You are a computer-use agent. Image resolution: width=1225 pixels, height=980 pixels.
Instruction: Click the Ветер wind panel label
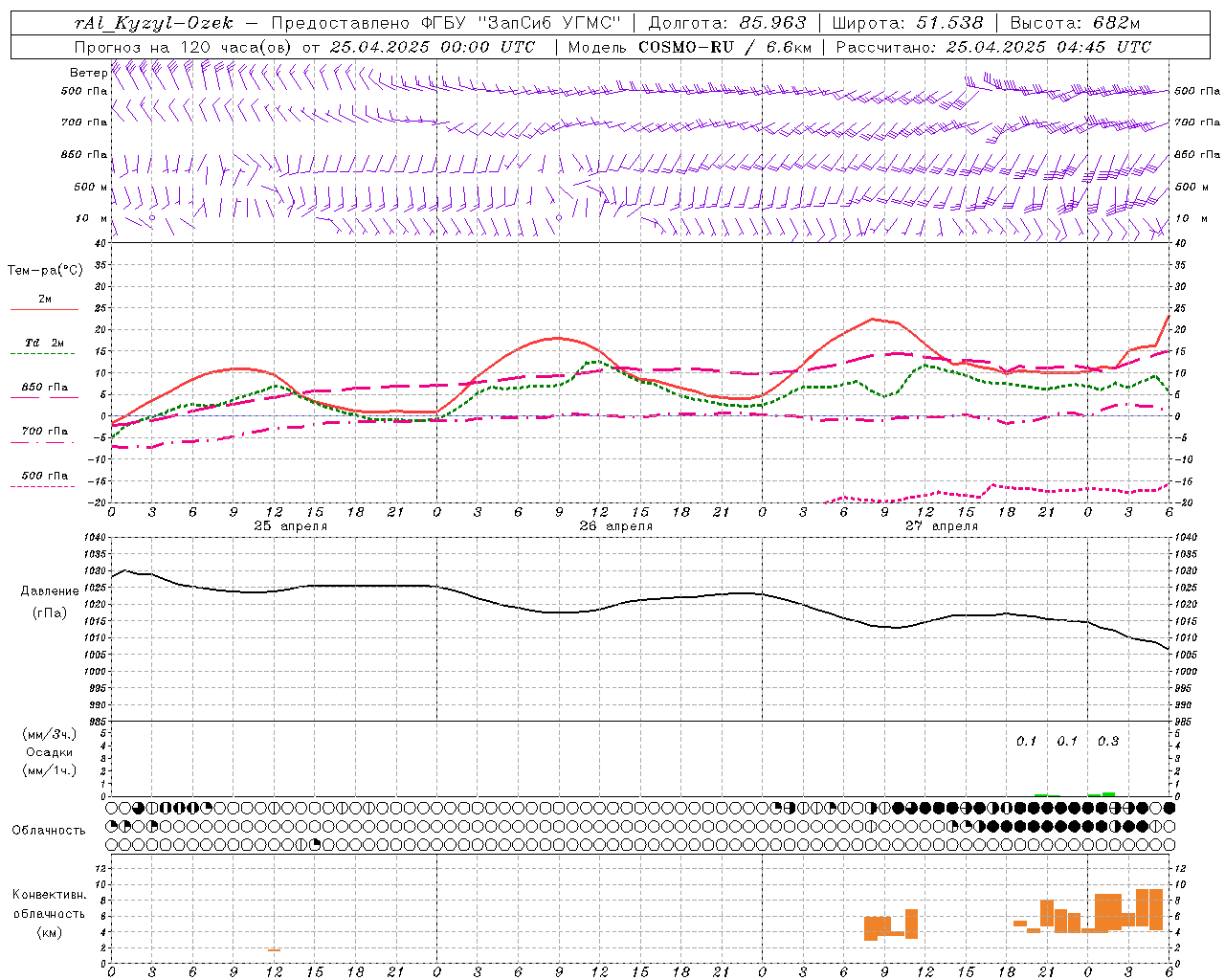point(88,73)
